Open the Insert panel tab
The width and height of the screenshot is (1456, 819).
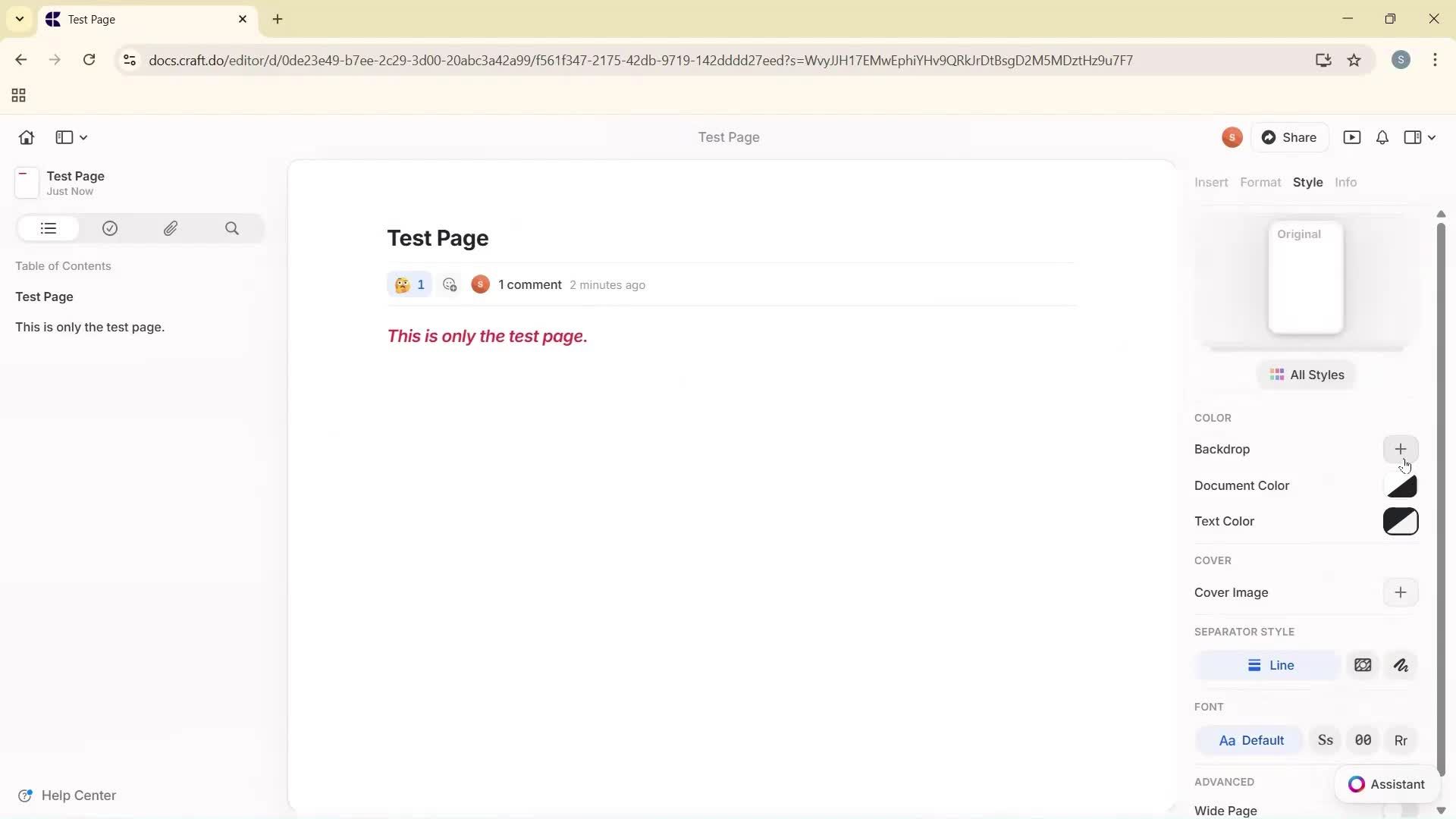pyautogui.click(x=1210, y=182)
